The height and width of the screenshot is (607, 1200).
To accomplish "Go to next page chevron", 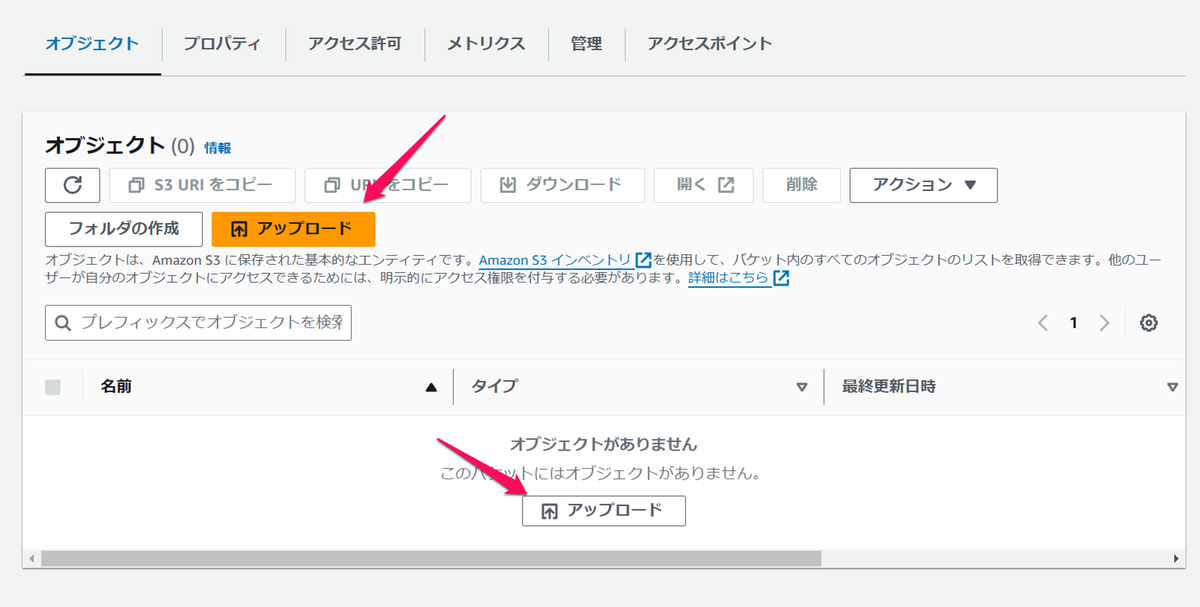I will (1104, 323).
